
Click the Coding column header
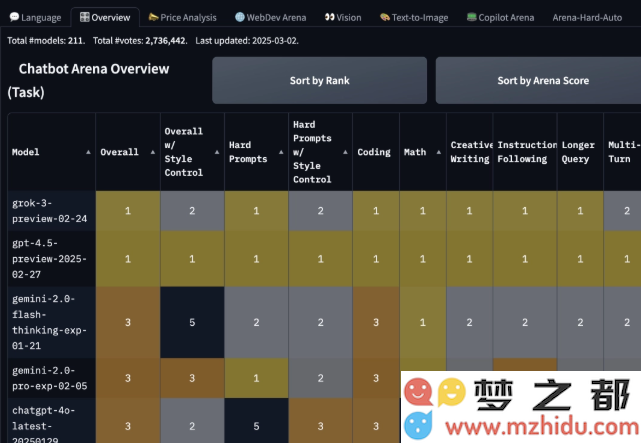pyautogui.click(x=376, y=152)
